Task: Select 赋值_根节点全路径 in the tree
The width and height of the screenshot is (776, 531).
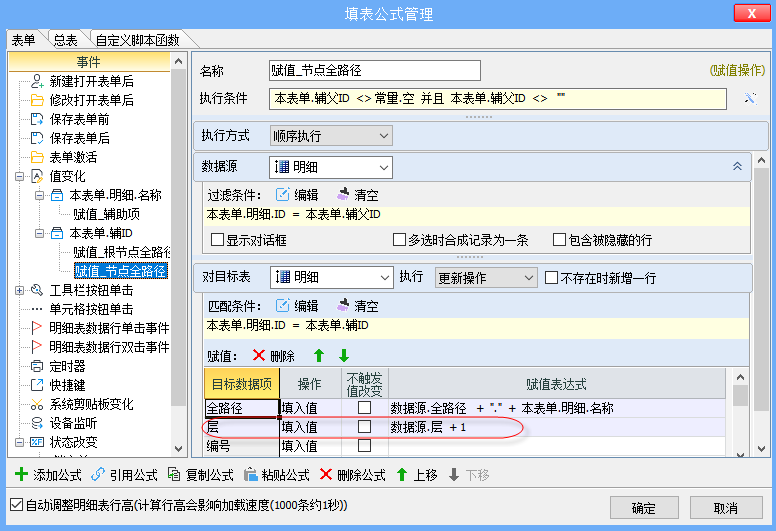Action: tap(122, 252)
